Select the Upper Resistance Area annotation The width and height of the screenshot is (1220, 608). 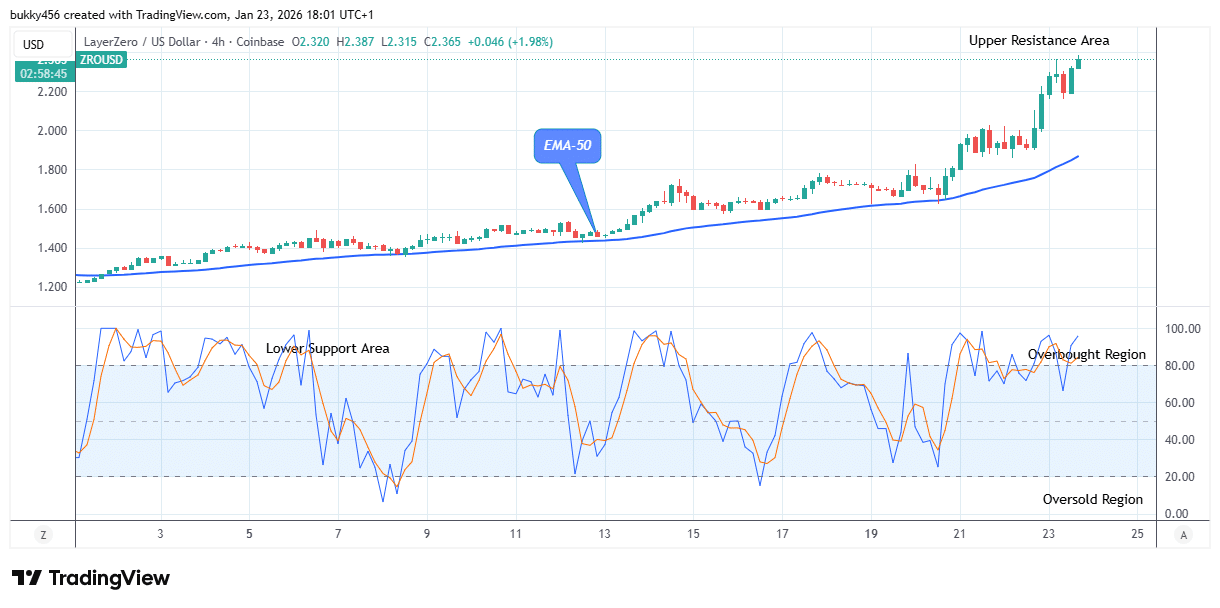[x=1038, y=40]
